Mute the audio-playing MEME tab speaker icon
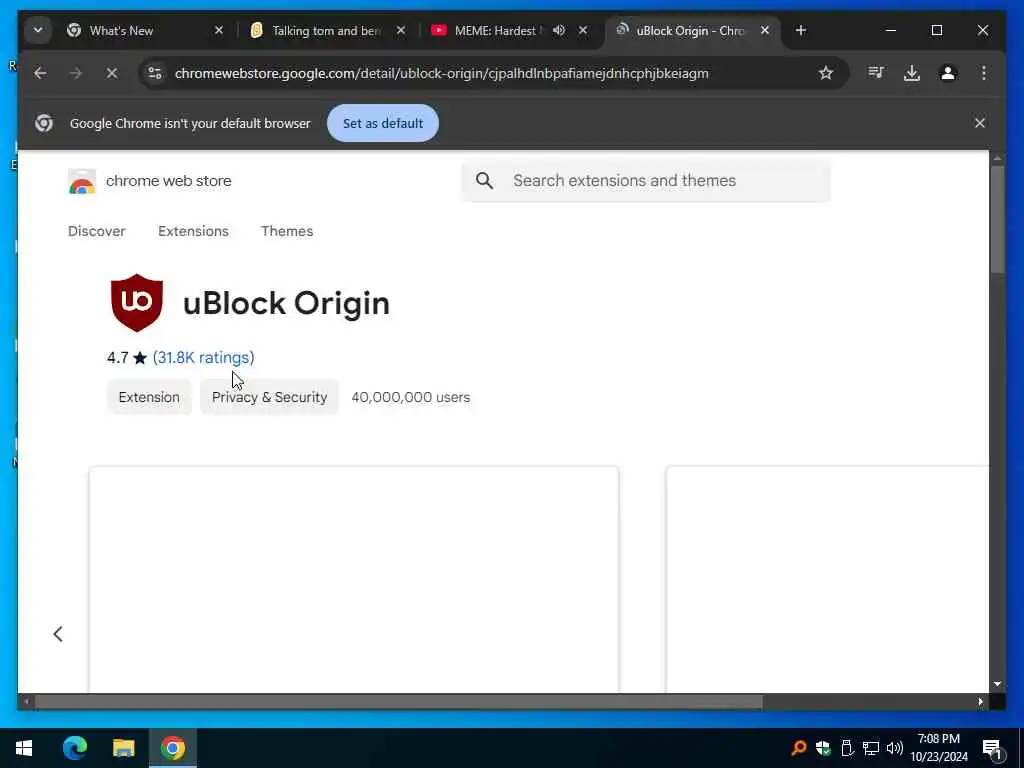 coord(559,30)
